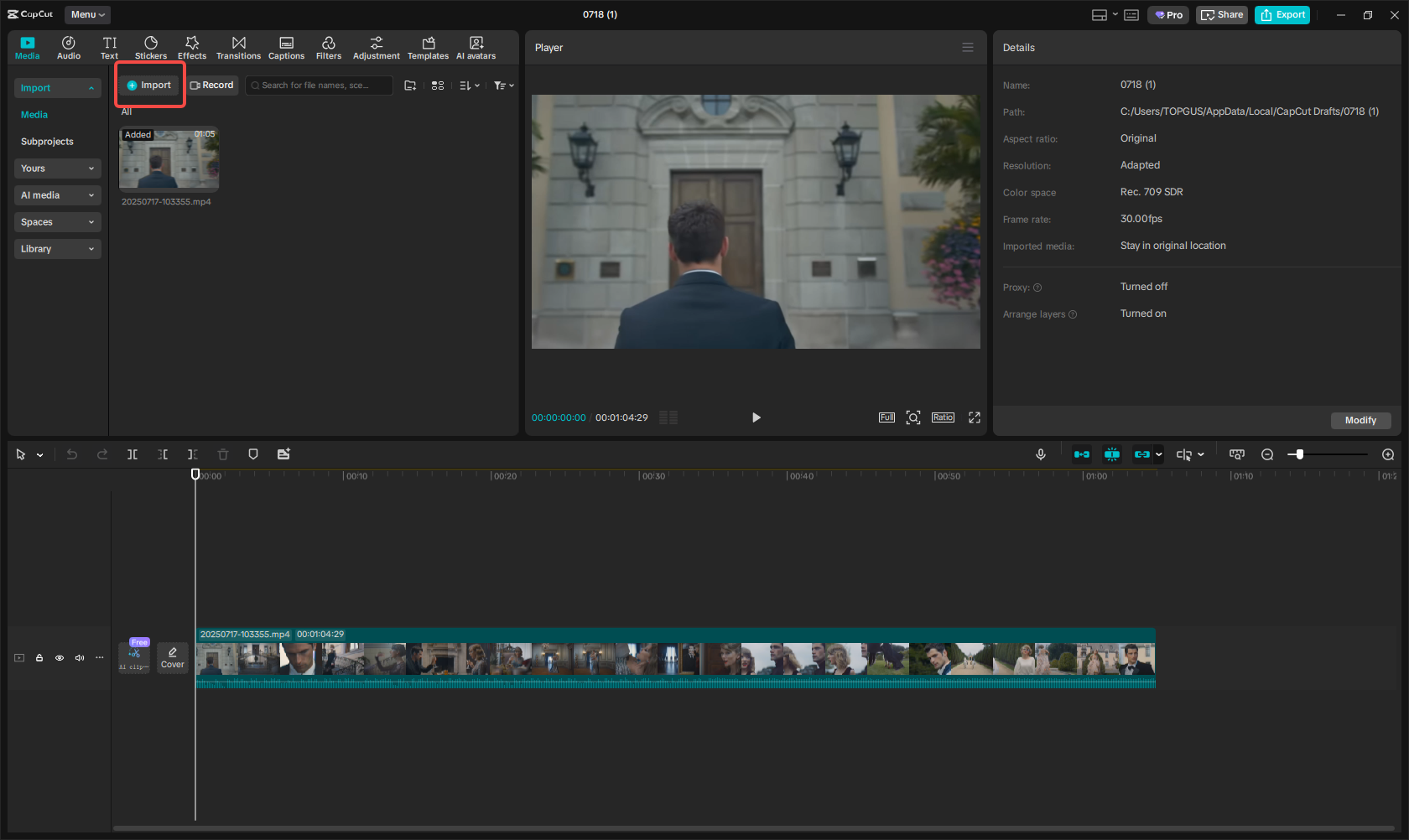
Task: Toggle main track magnet
Action: click(x=1082, y=454)
